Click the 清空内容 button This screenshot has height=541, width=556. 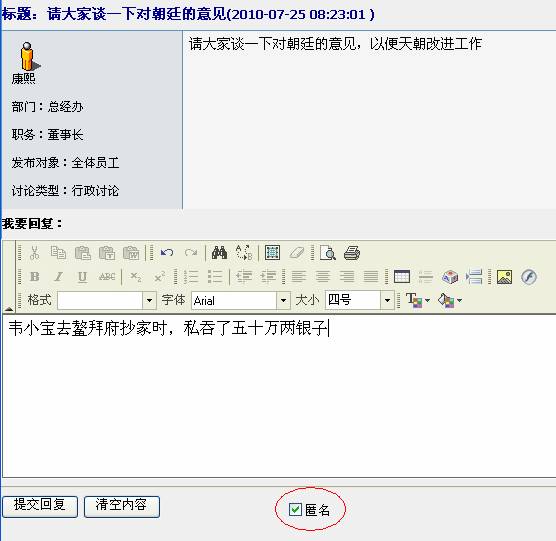122,506
